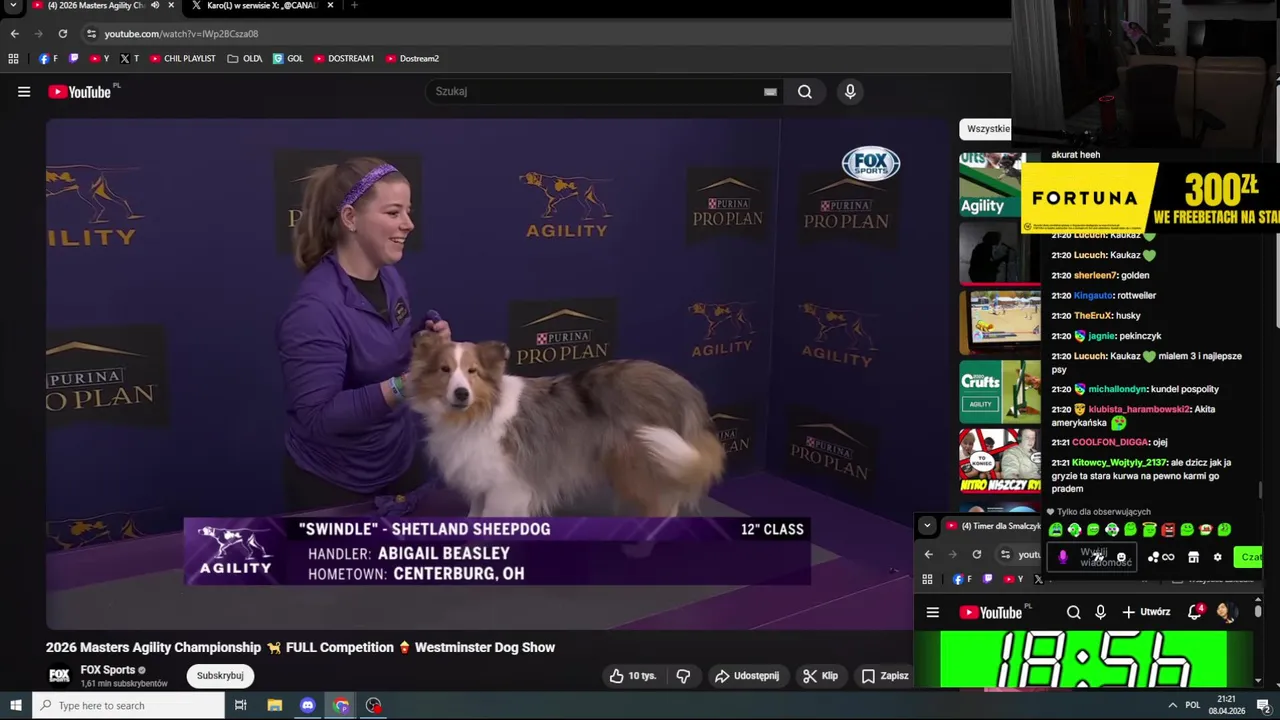Image resolution: width=1280 pixels, height=720 pixels.
Task: Open File Explorer from the taskbar
Action: click(275, 705)
